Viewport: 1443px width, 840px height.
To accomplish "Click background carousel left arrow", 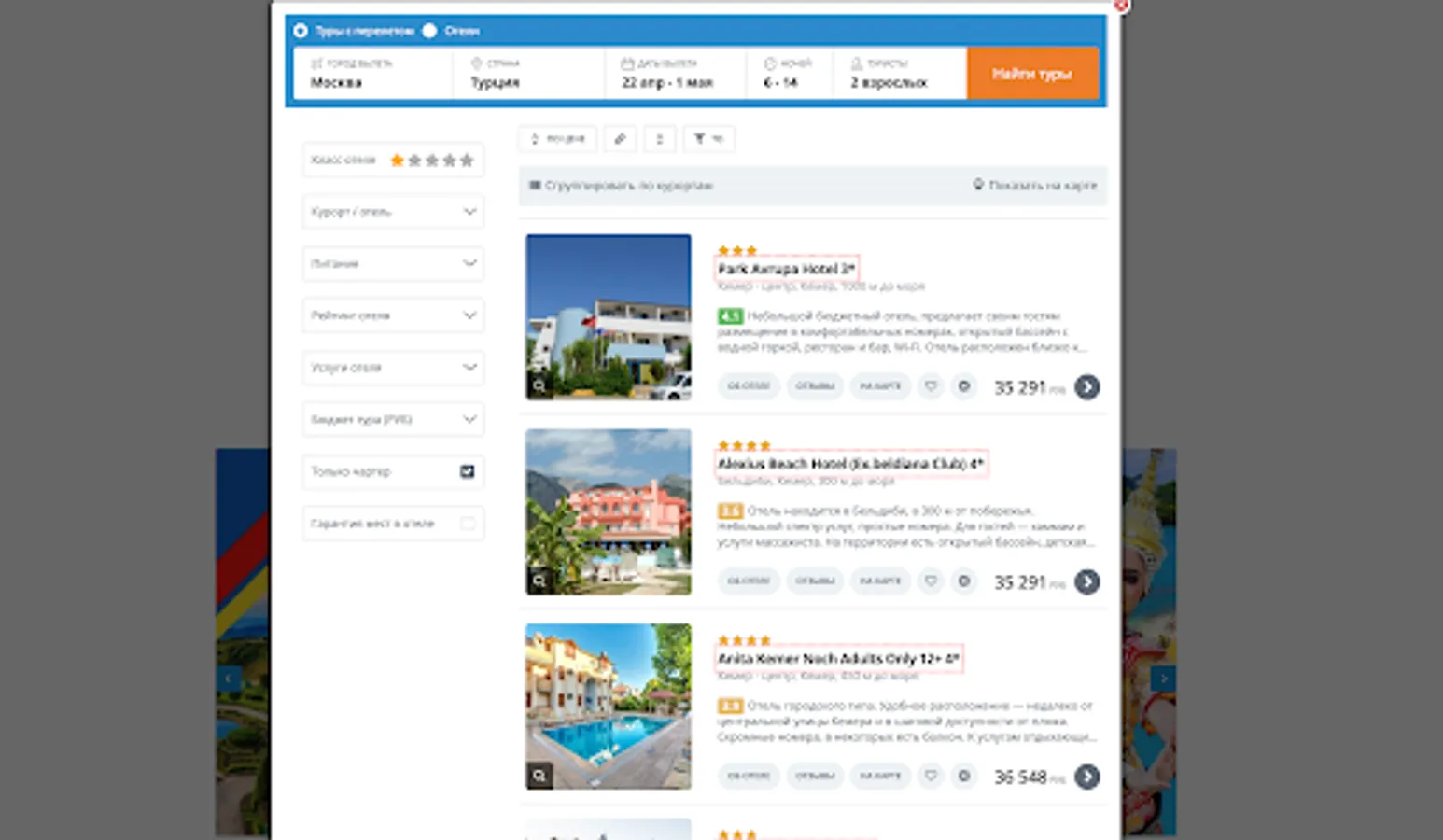I will [x=230, y=679].
